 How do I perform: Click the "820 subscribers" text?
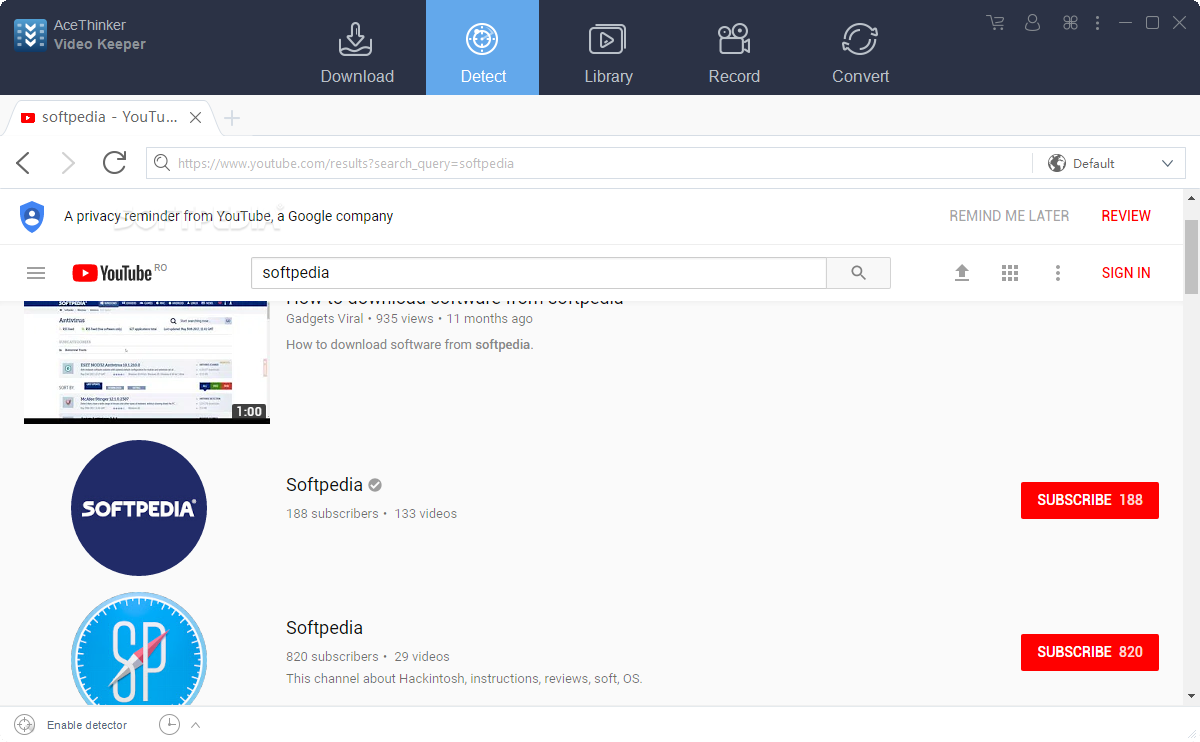(332, 657)
